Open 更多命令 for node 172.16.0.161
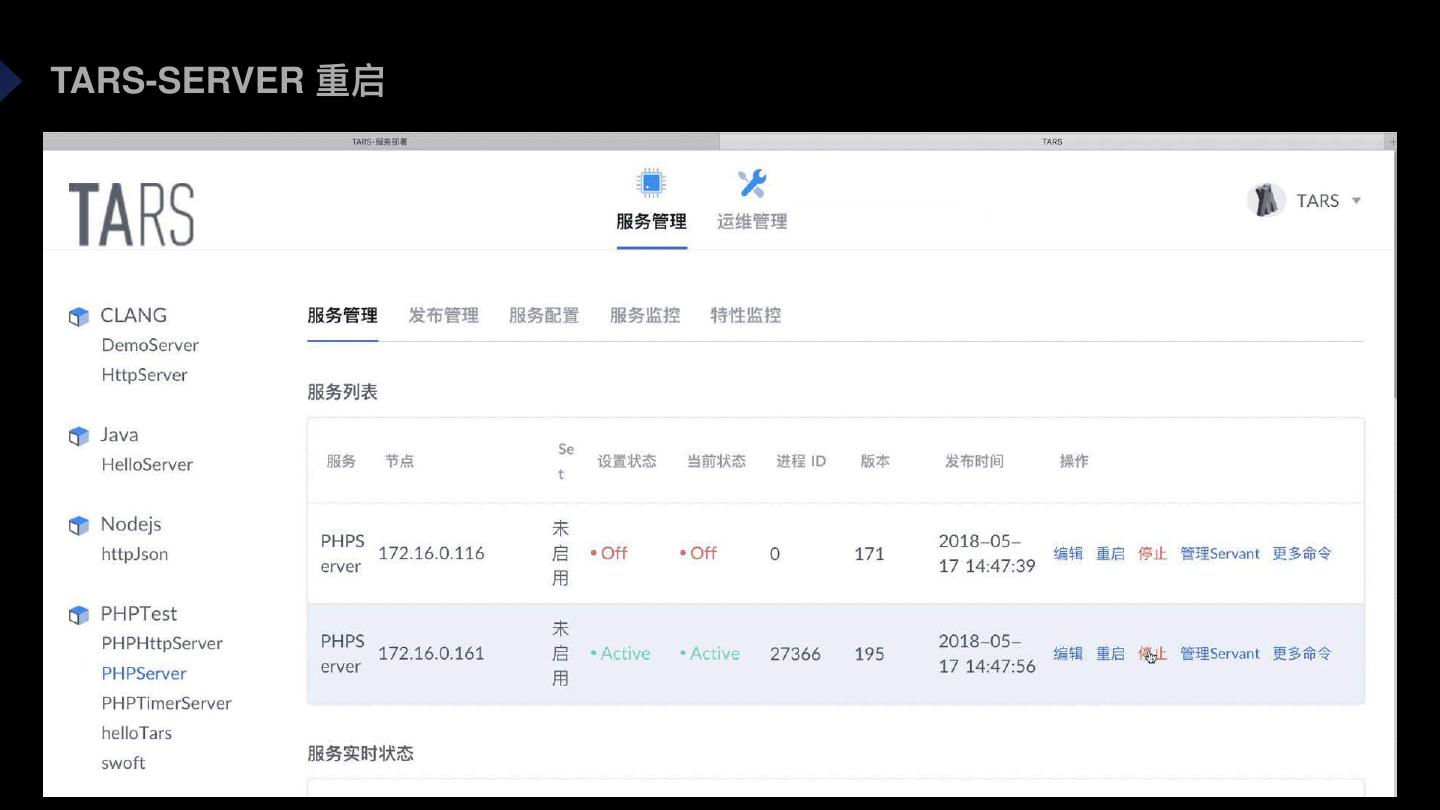Viewport: 1440px width, 810px height. (x=1301, y=654)
